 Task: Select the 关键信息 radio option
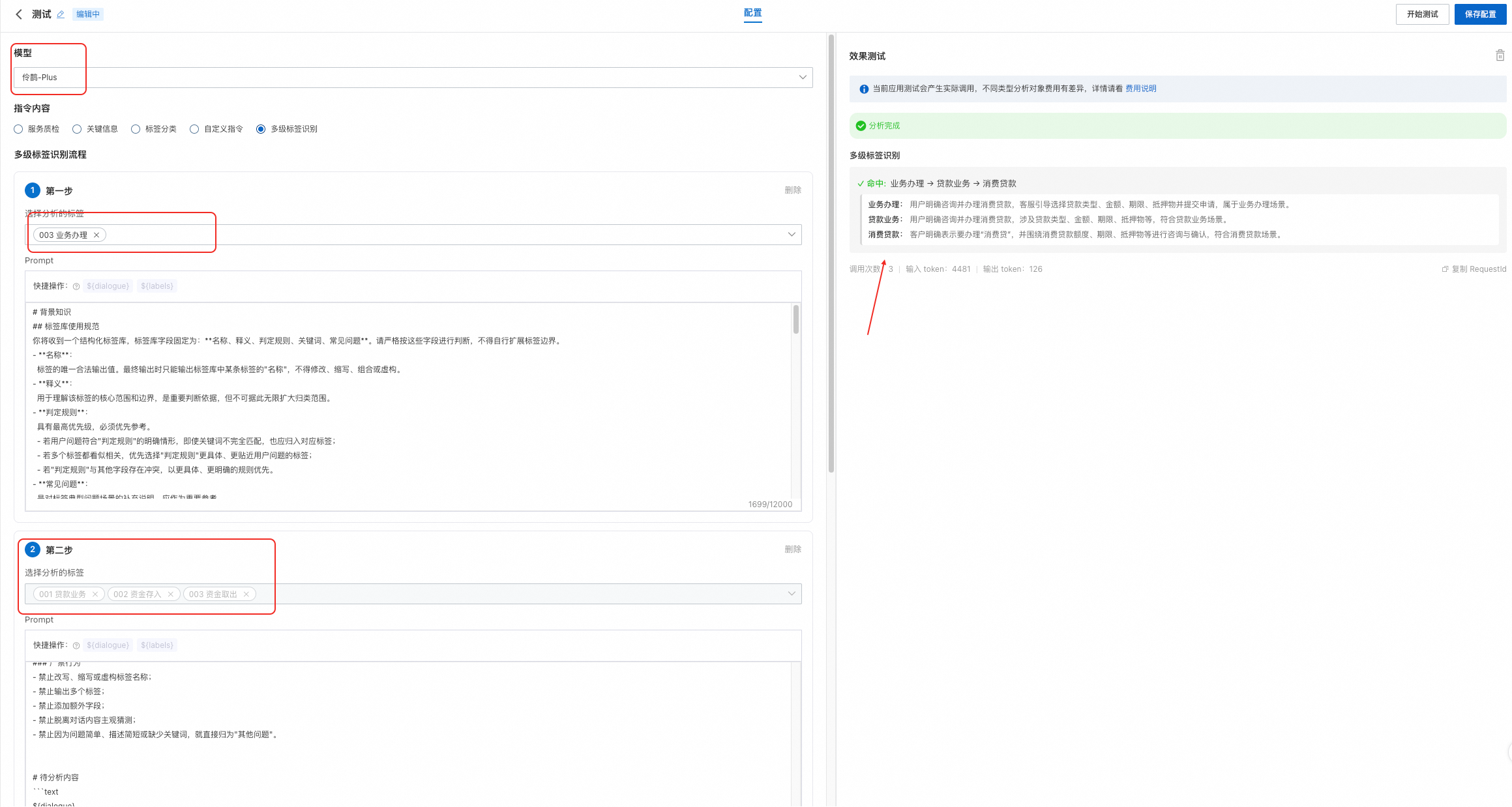(x=77, y=129)
